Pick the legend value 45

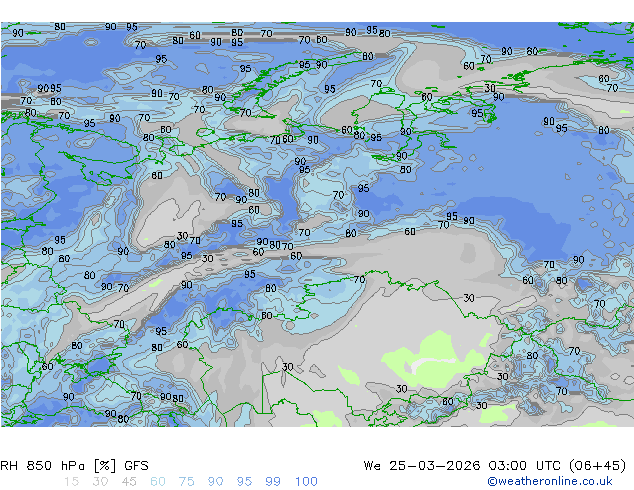(x=129, y=482)
